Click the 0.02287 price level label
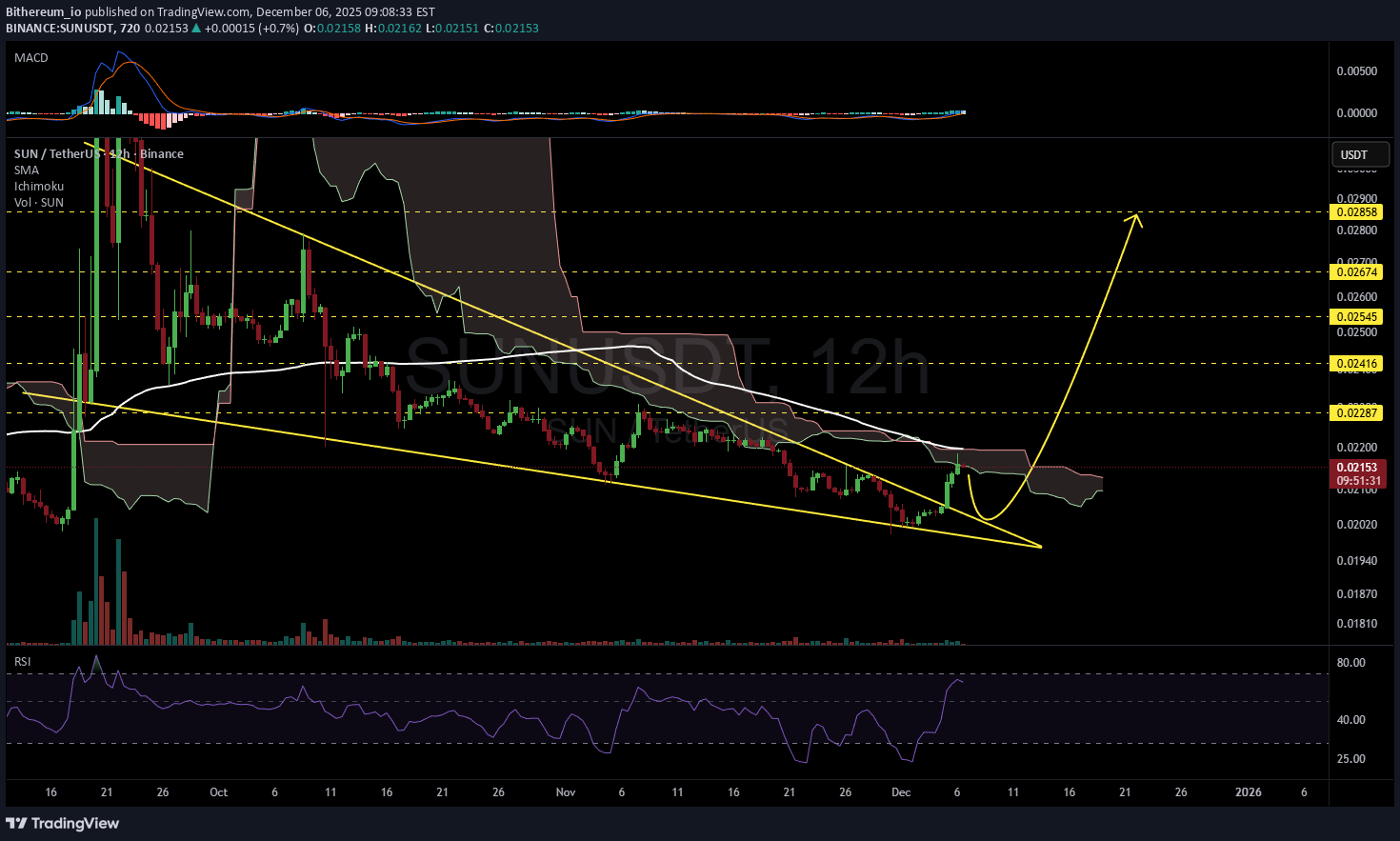The image size is (1400, 841). tap(1356, 412)
